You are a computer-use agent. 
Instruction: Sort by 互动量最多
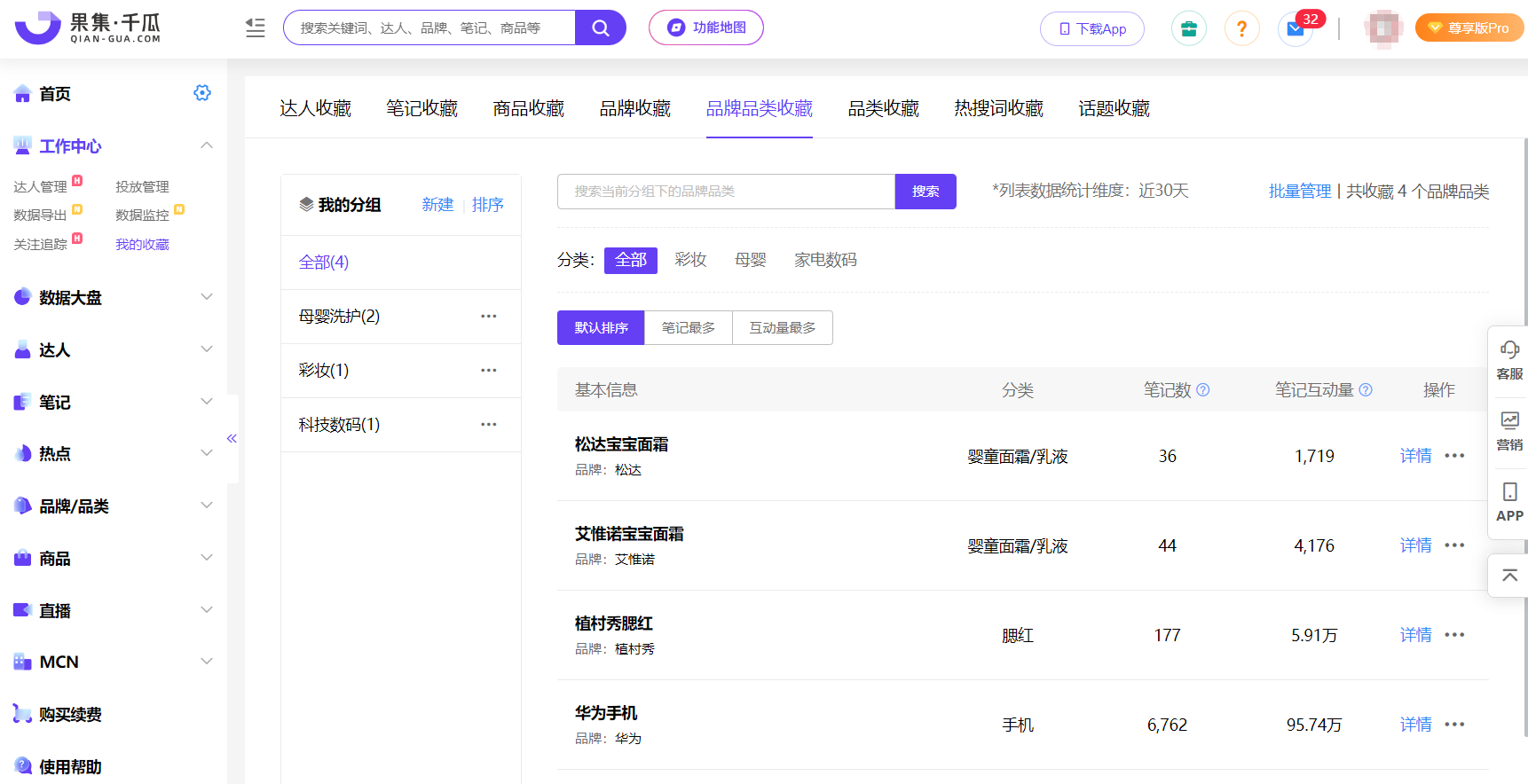click(783, 328)
